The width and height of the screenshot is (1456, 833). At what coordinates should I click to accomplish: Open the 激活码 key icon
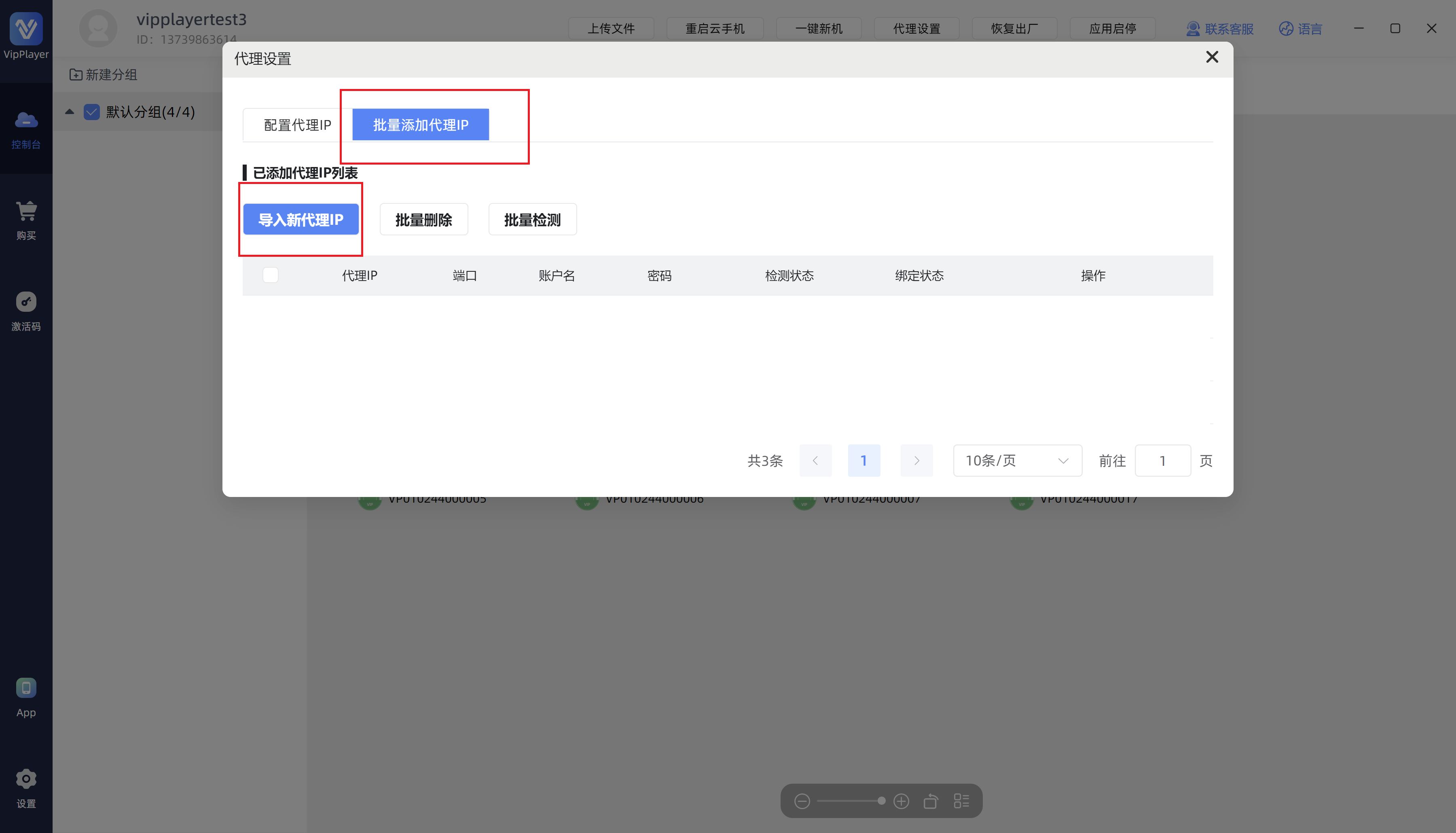(26, 302)
